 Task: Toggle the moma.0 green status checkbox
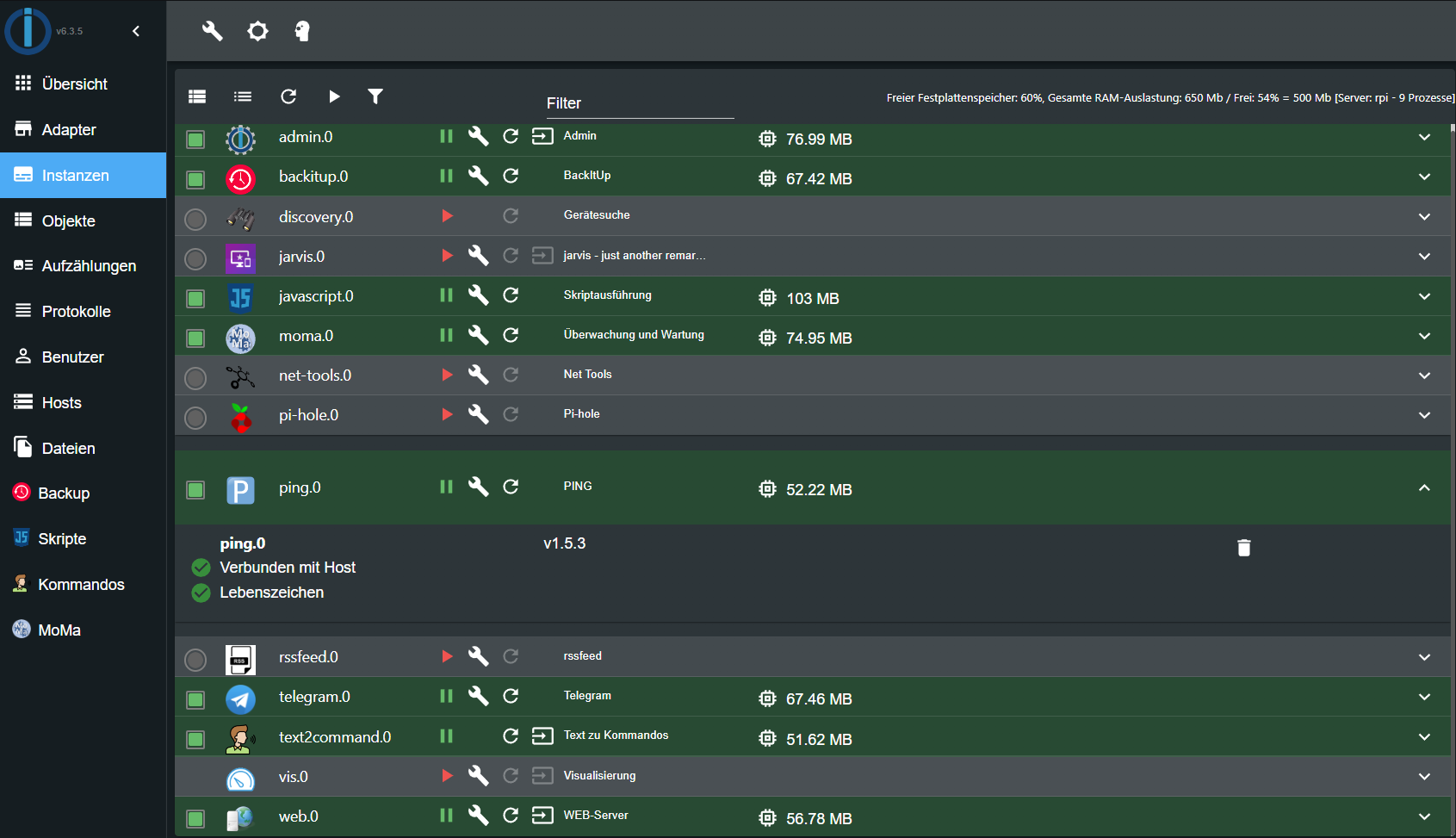(195, 338)
